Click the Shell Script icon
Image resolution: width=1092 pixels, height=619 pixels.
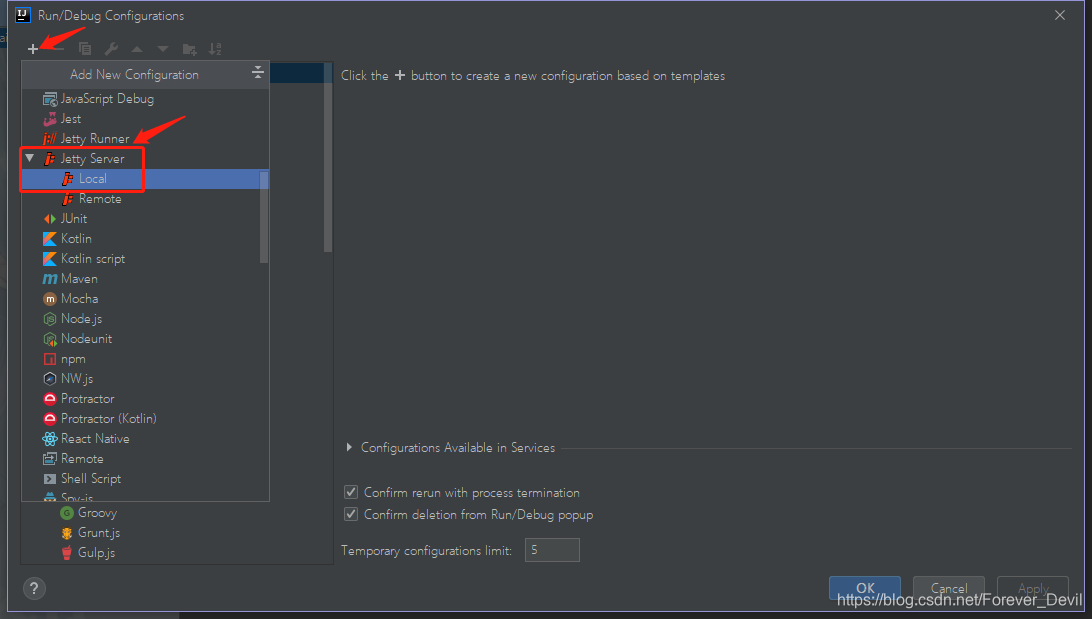point(50,479)
